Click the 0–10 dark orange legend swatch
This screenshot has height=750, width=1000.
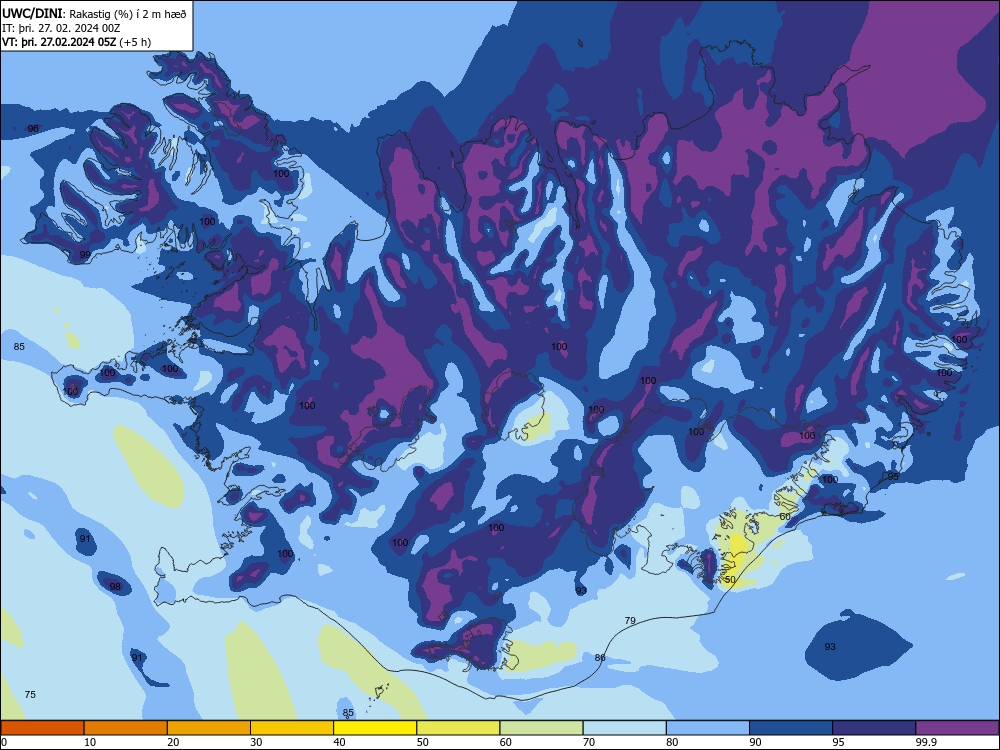(x=42, y=728)
